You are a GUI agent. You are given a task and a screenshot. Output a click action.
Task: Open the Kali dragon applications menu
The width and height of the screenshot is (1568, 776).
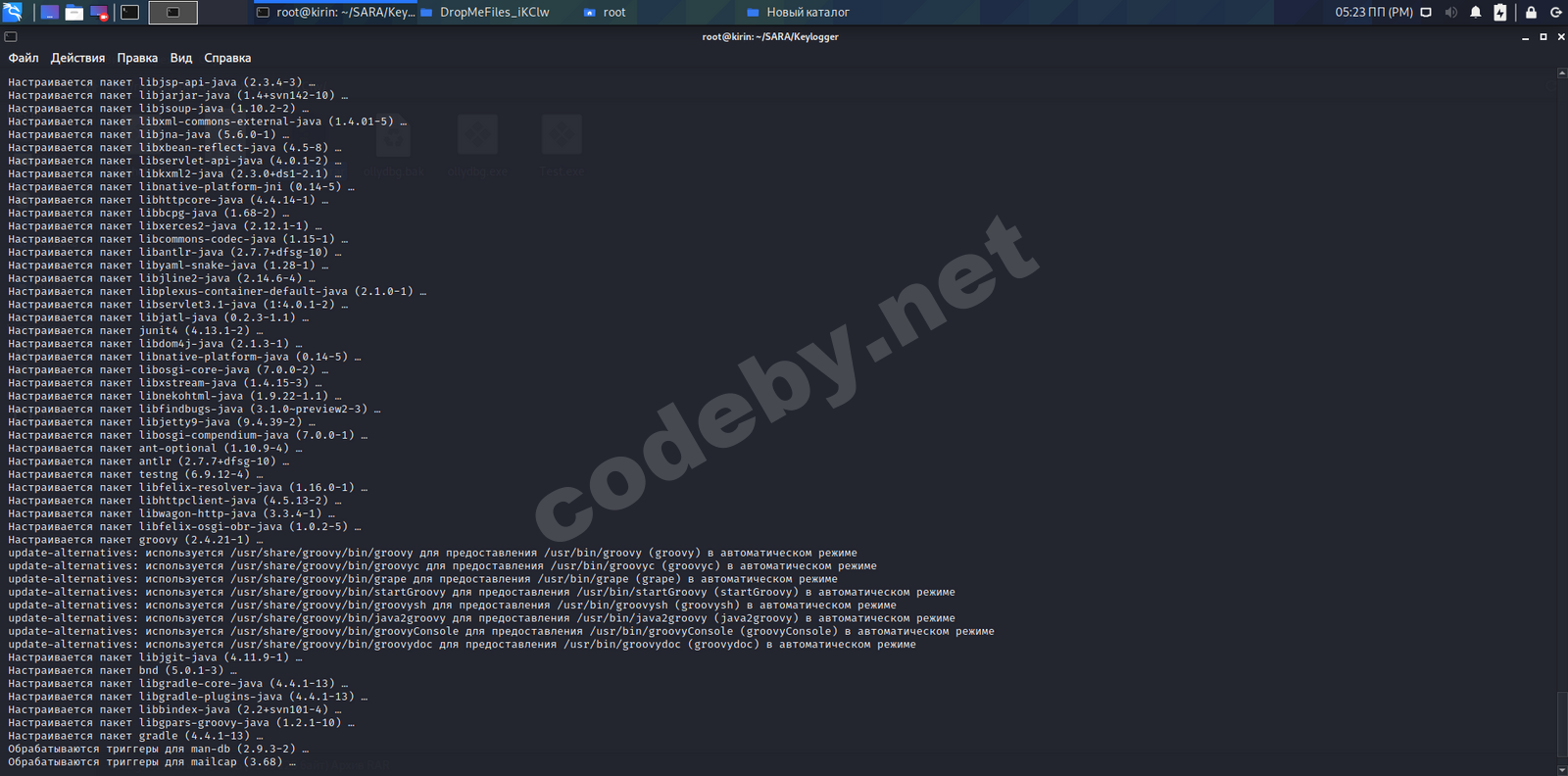point(13,12)
